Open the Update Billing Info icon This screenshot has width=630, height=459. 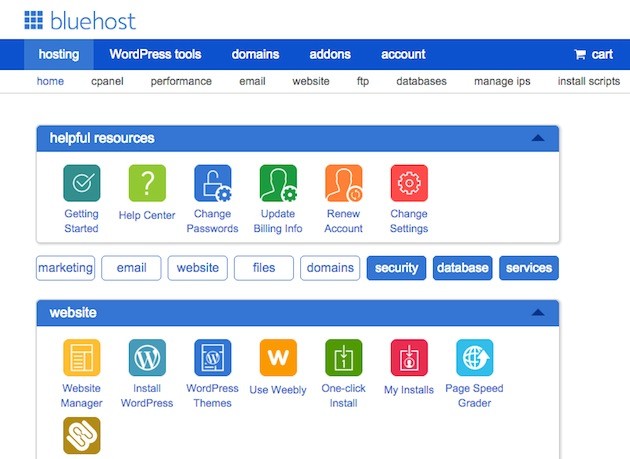pyautogui.click(x=278, y=183)
